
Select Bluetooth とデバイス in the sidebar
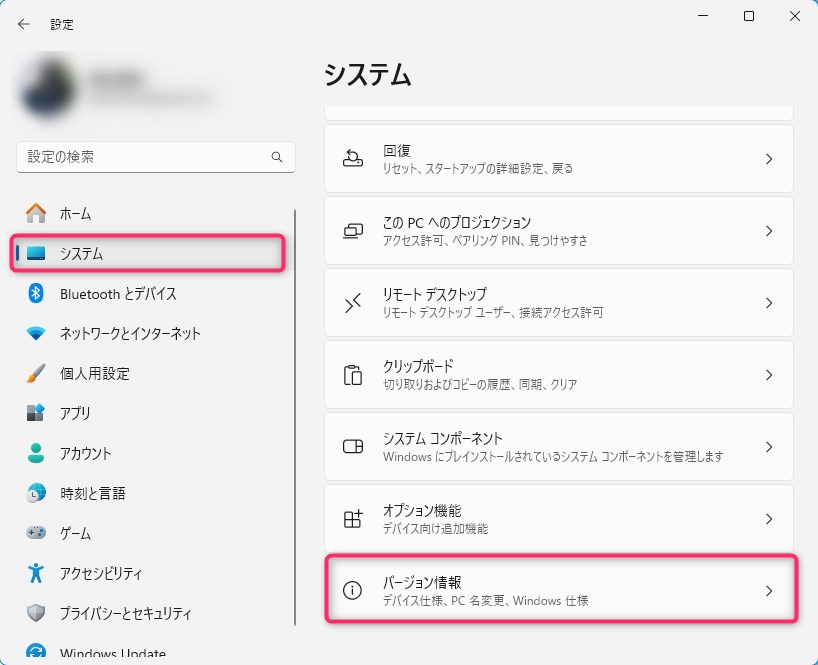click(118, 294)
